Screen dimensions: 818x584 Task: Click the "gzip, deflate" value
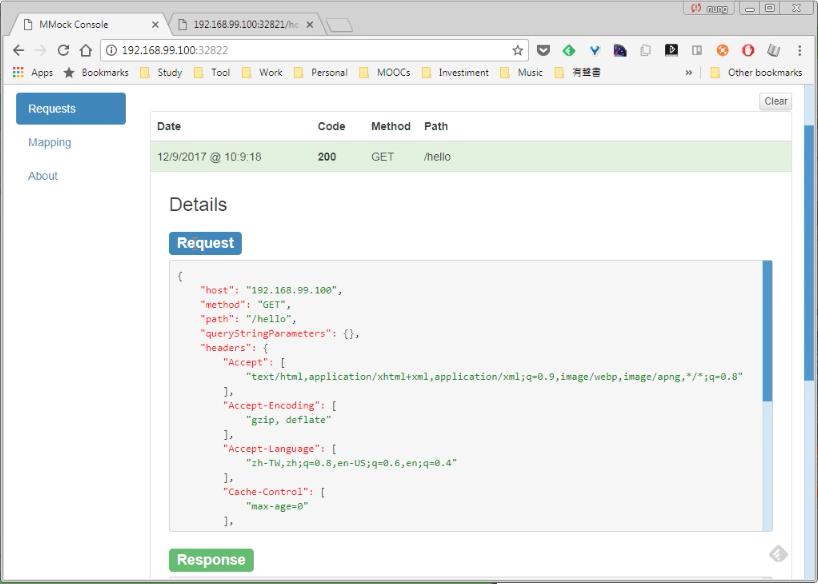(288, 420)
